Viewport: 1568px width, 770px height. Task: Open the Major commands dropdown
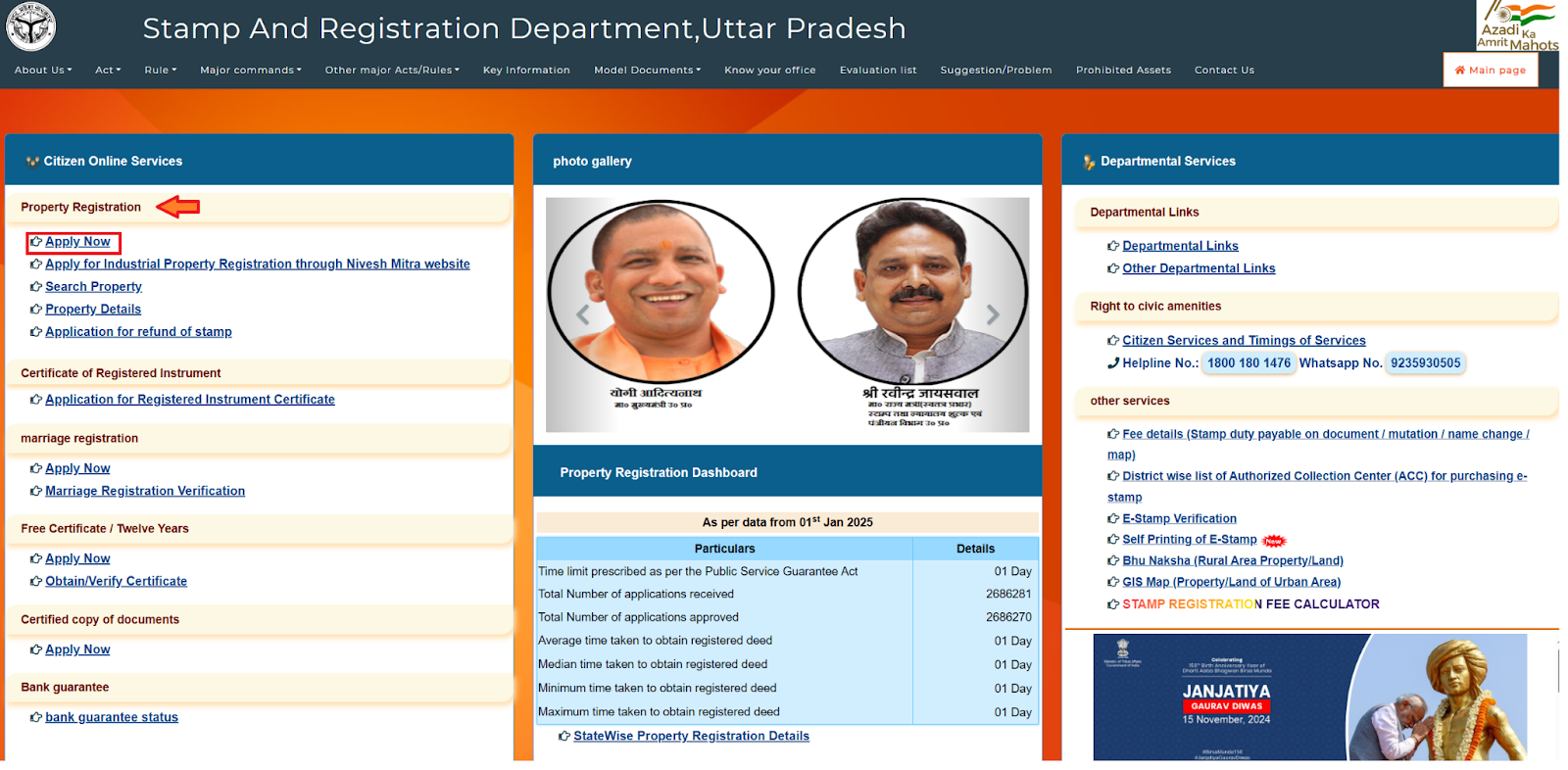(x=250, y=71)
